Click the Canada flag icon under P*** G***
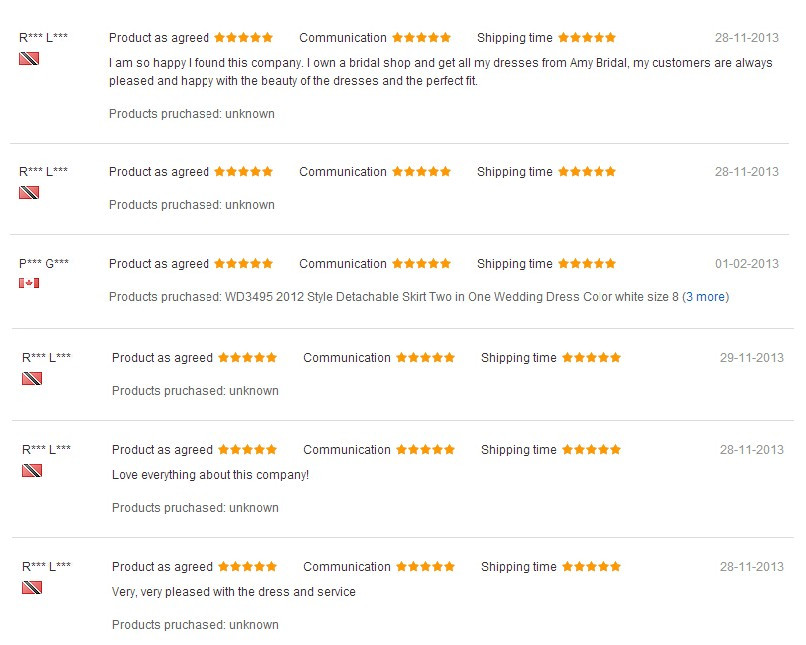806x645 pixels. [29, 283]
